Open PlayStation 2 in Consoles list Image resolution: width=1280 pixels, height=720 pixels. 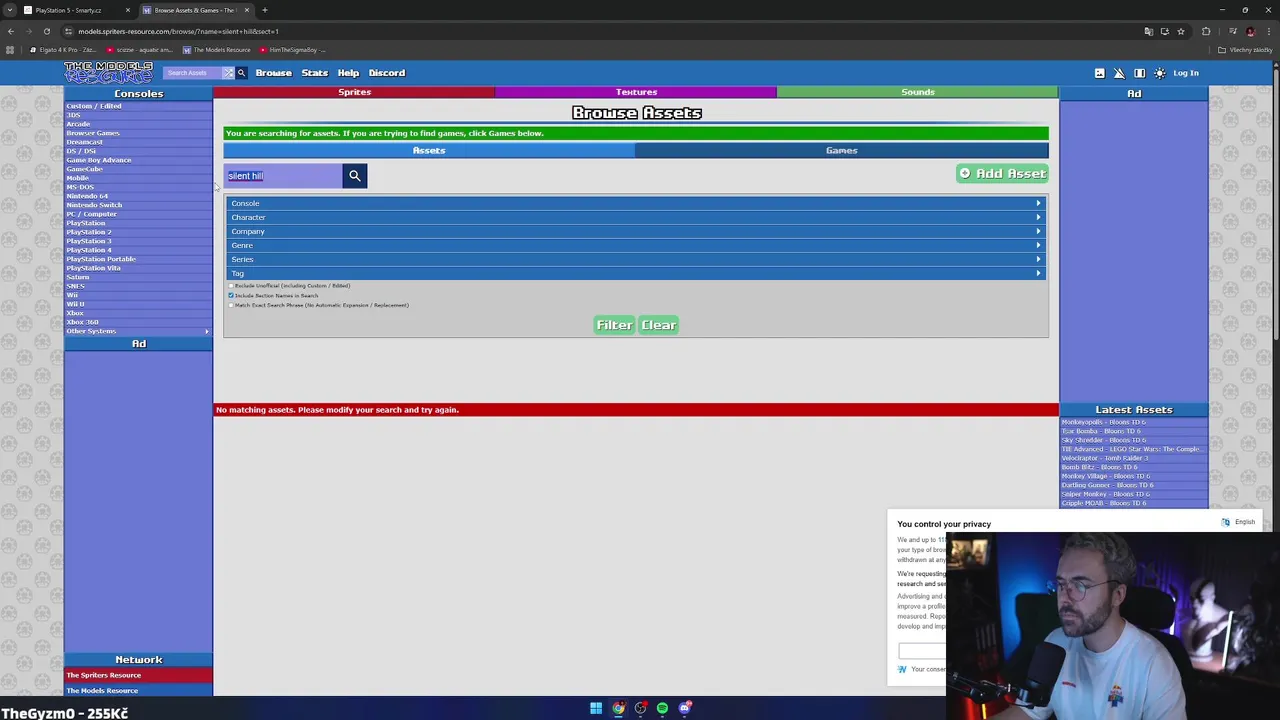[x=89, y=232]
